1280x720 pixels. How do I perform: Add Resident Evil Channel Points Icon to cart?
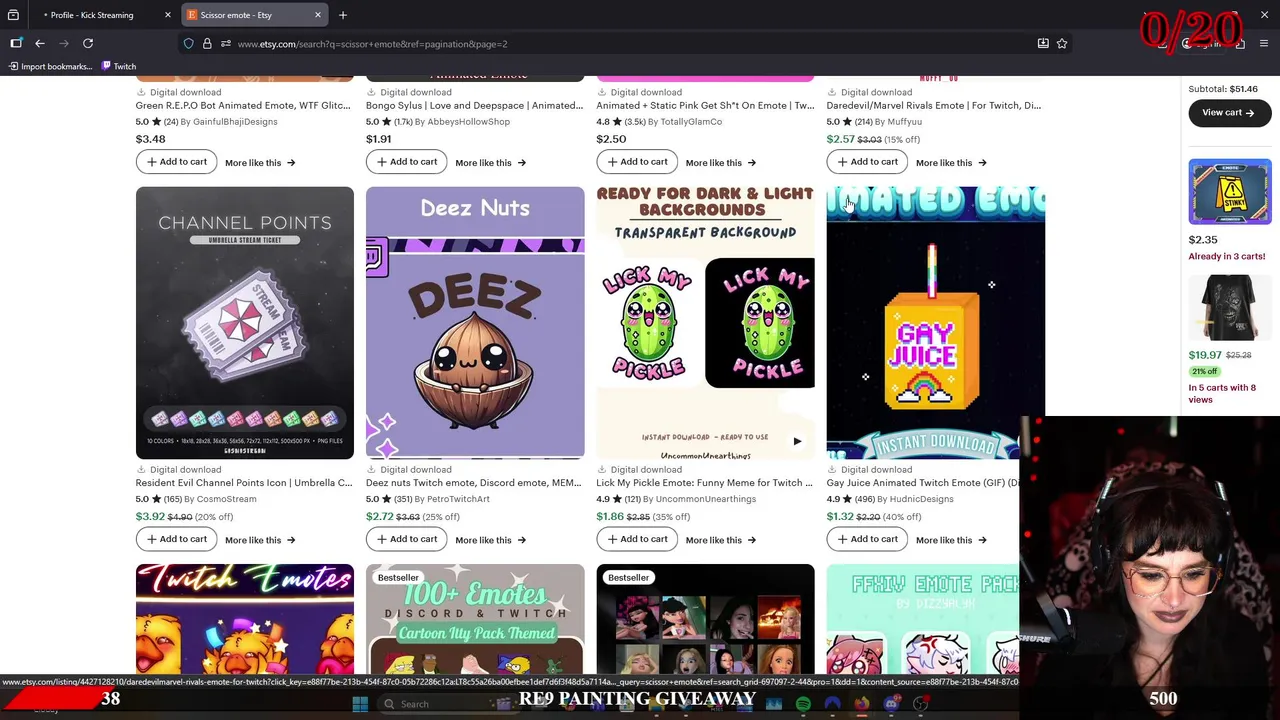176,539
